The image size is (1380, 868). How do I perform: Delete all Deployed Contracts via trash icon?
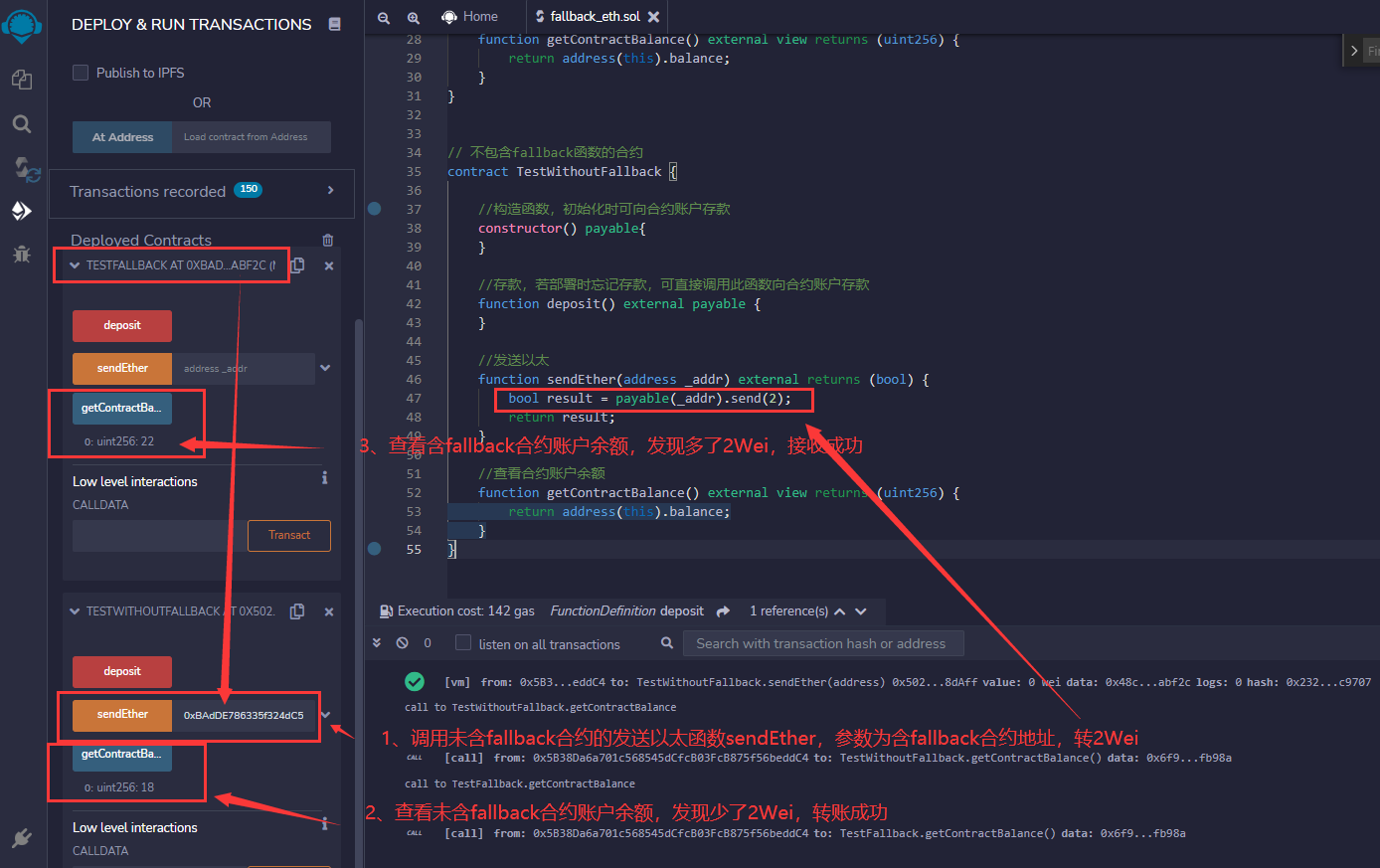pyautogui.click(x=328, y=240)
